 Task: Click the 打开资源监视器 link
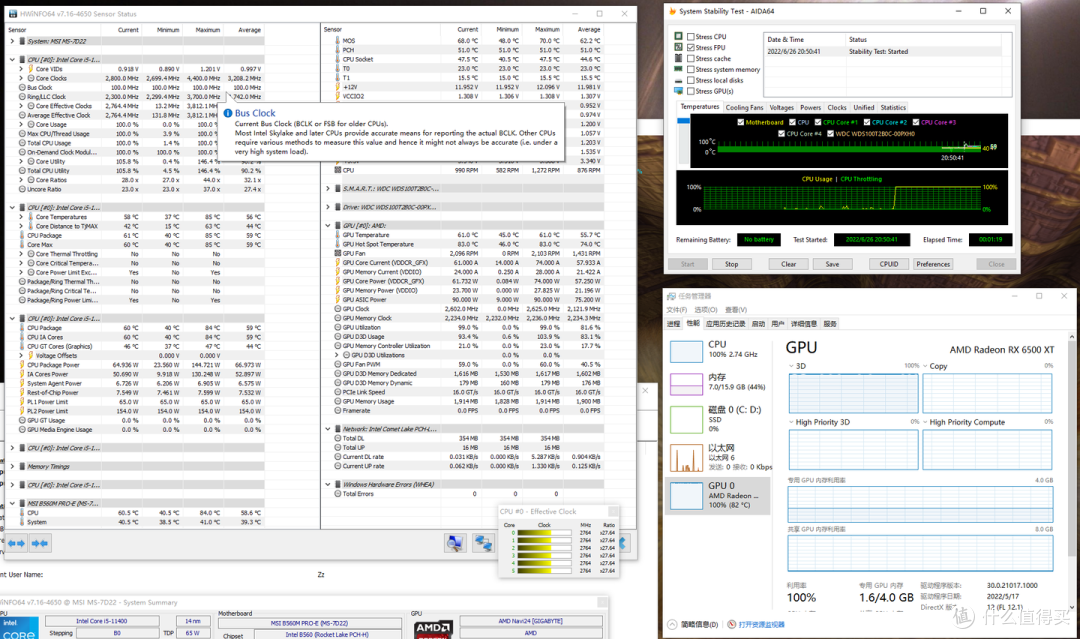coord(761,625)
